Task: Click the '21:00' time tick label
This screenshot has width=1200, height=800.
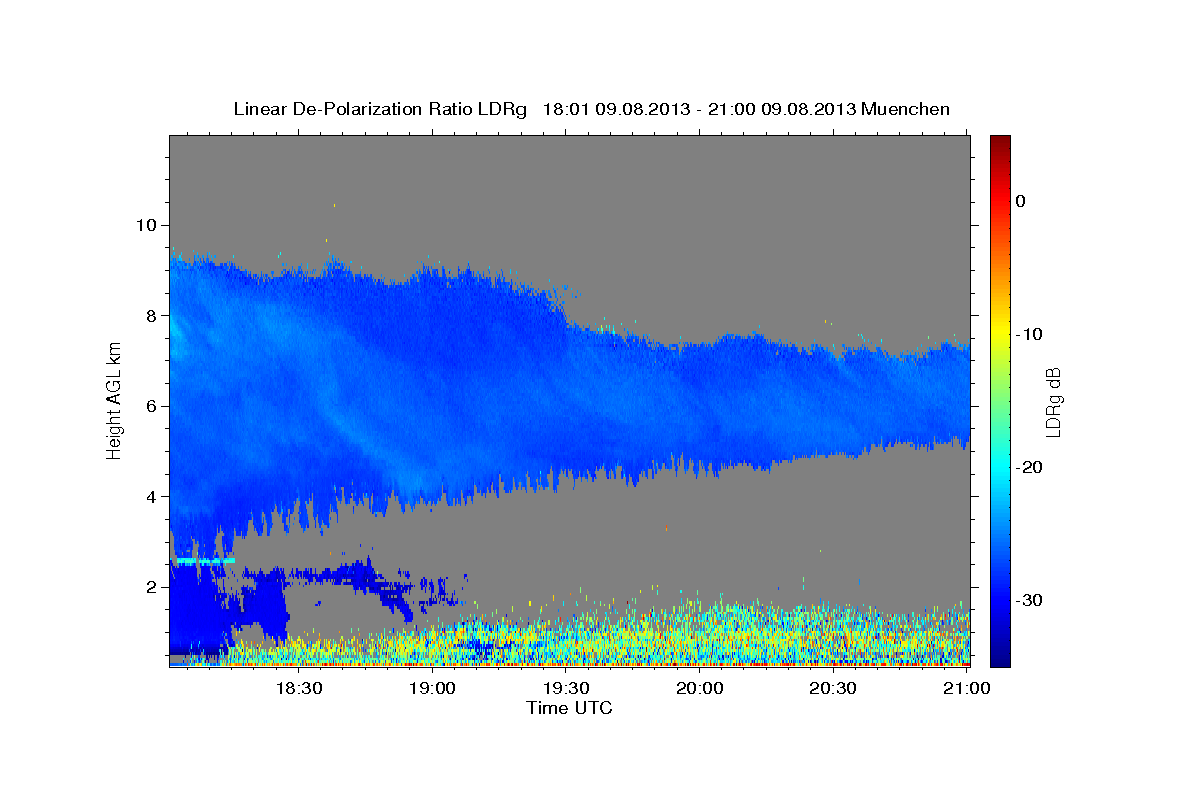Action: [967, 689]
